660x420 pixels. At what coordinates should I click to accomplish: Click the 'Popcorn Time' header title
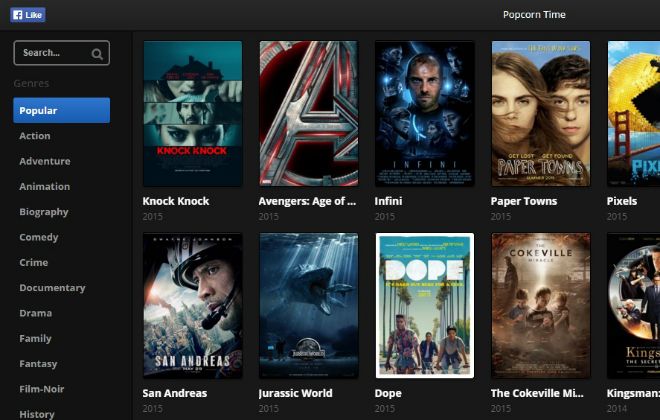(535, 15)
